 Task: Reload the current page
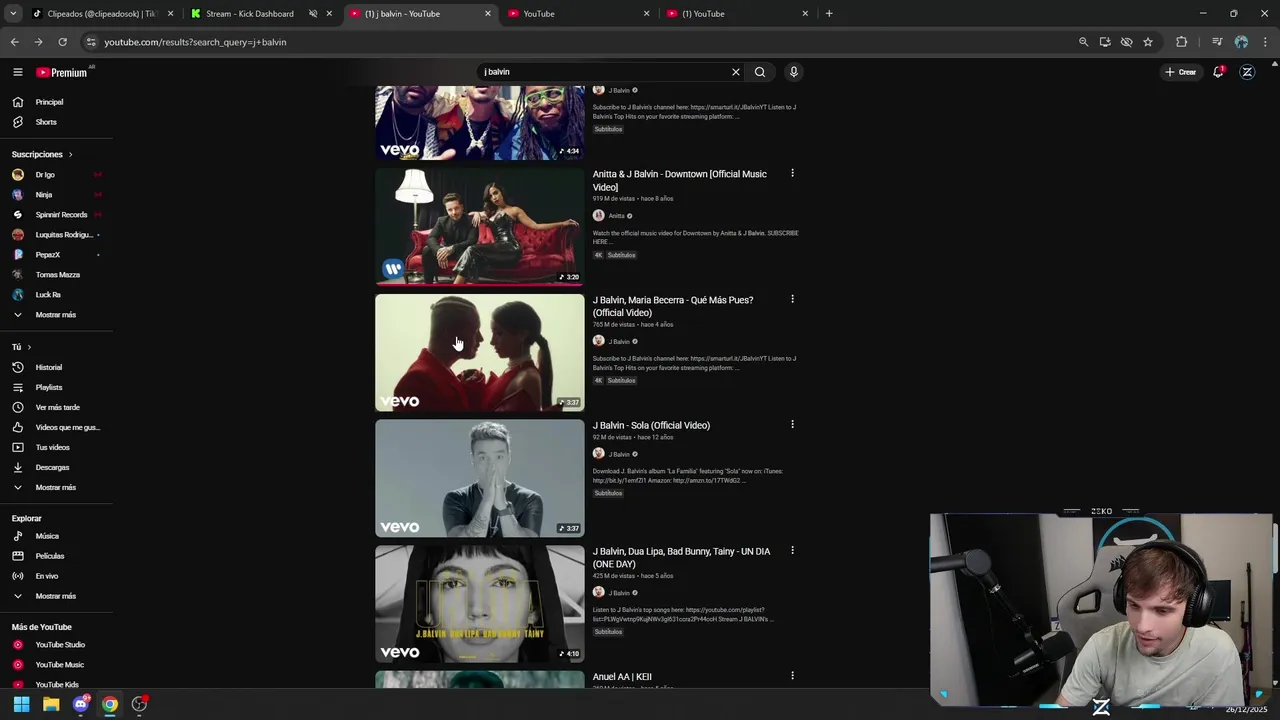coord(62,42)
